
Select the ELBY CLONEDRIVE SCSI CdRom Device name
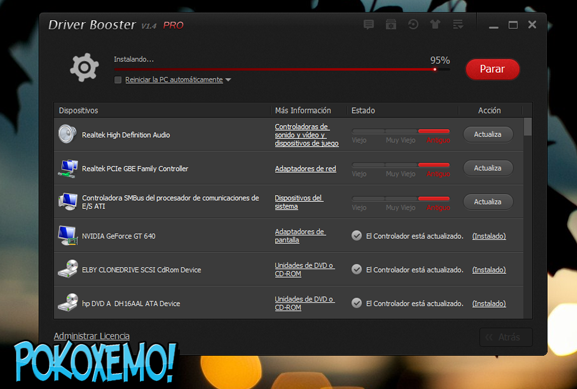(x=141, y=270)
